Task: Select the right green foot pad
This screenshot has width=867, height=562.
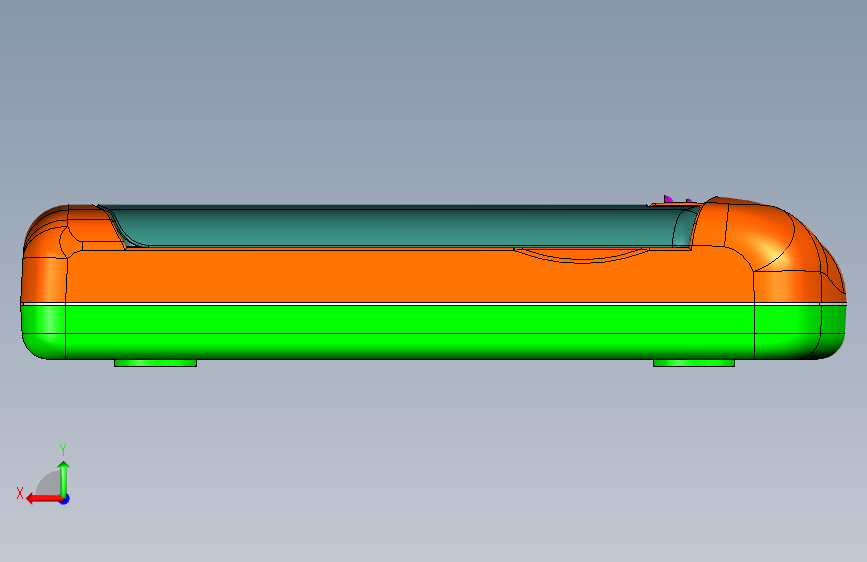Action: point(694,363)
